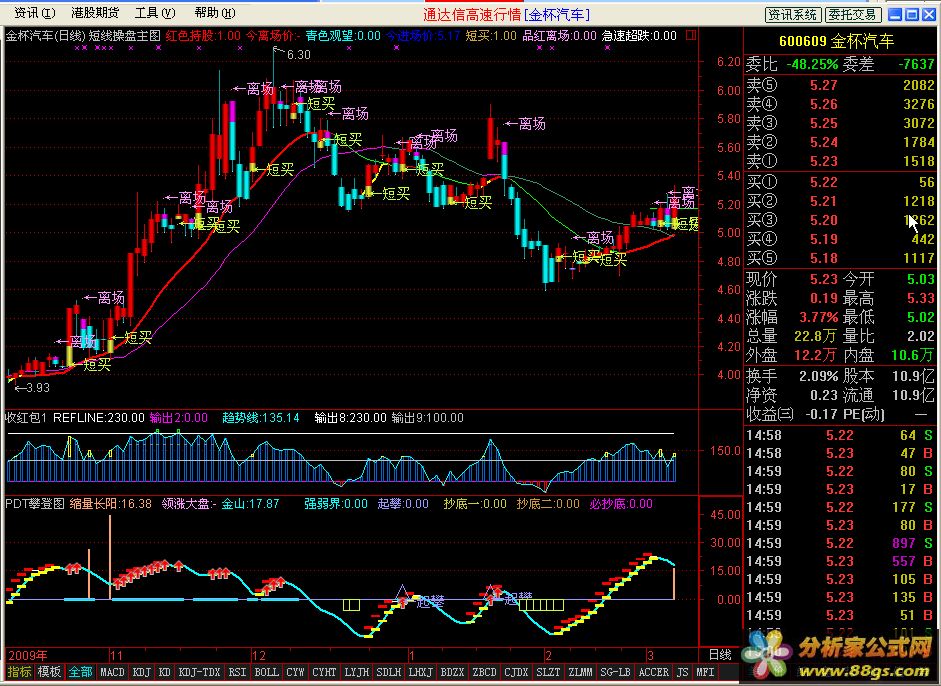The image size is (941, 686).
Task: Select the CYW indicator tab
Action: [x=295, y=672]
